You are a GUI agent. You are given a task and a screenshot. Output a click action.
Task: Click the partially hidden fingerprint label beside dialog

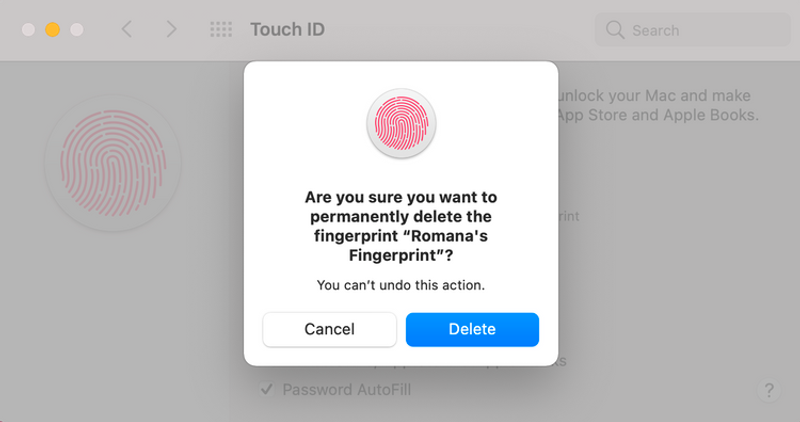569,216
